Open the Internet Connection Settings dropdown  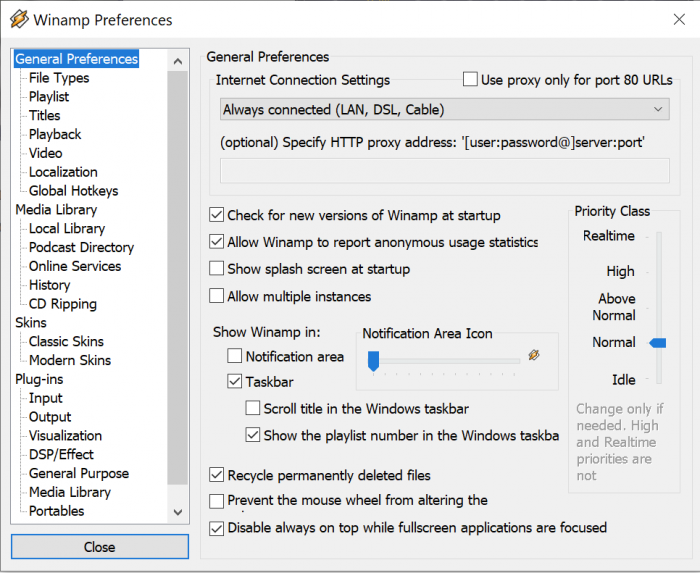[x=444, y=110]
